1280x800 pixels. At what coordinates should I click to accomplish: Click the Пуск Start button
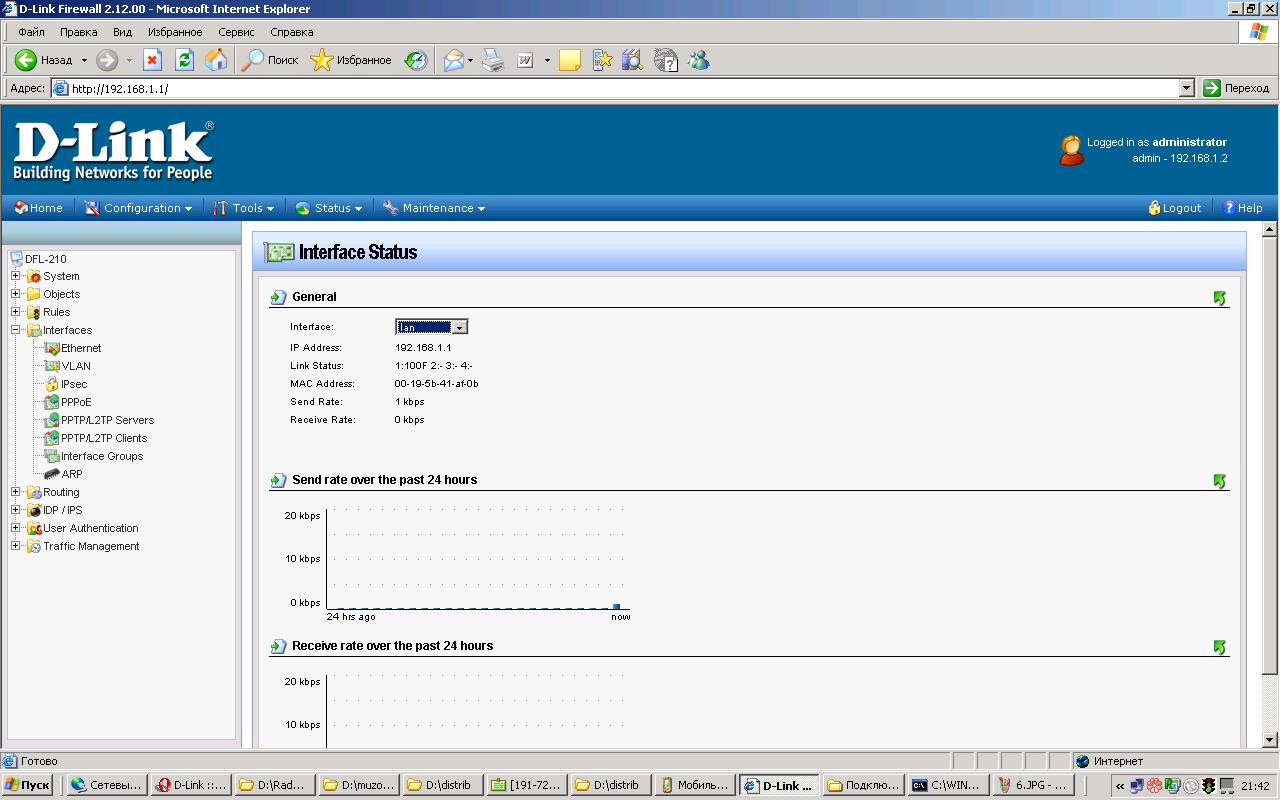(x=28, y=785)
